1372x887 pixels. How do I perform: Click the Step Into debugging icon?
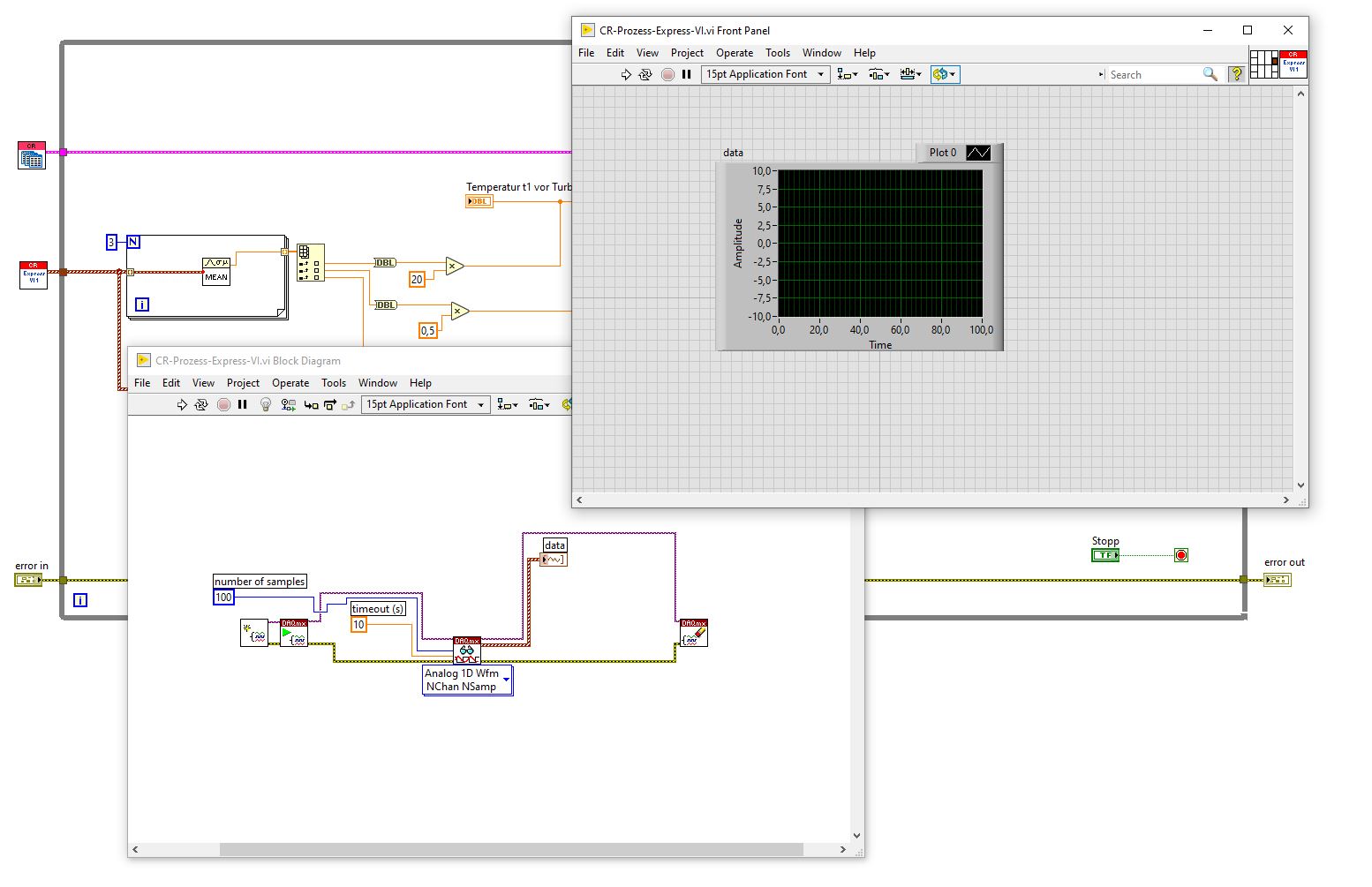click(311, 405)
